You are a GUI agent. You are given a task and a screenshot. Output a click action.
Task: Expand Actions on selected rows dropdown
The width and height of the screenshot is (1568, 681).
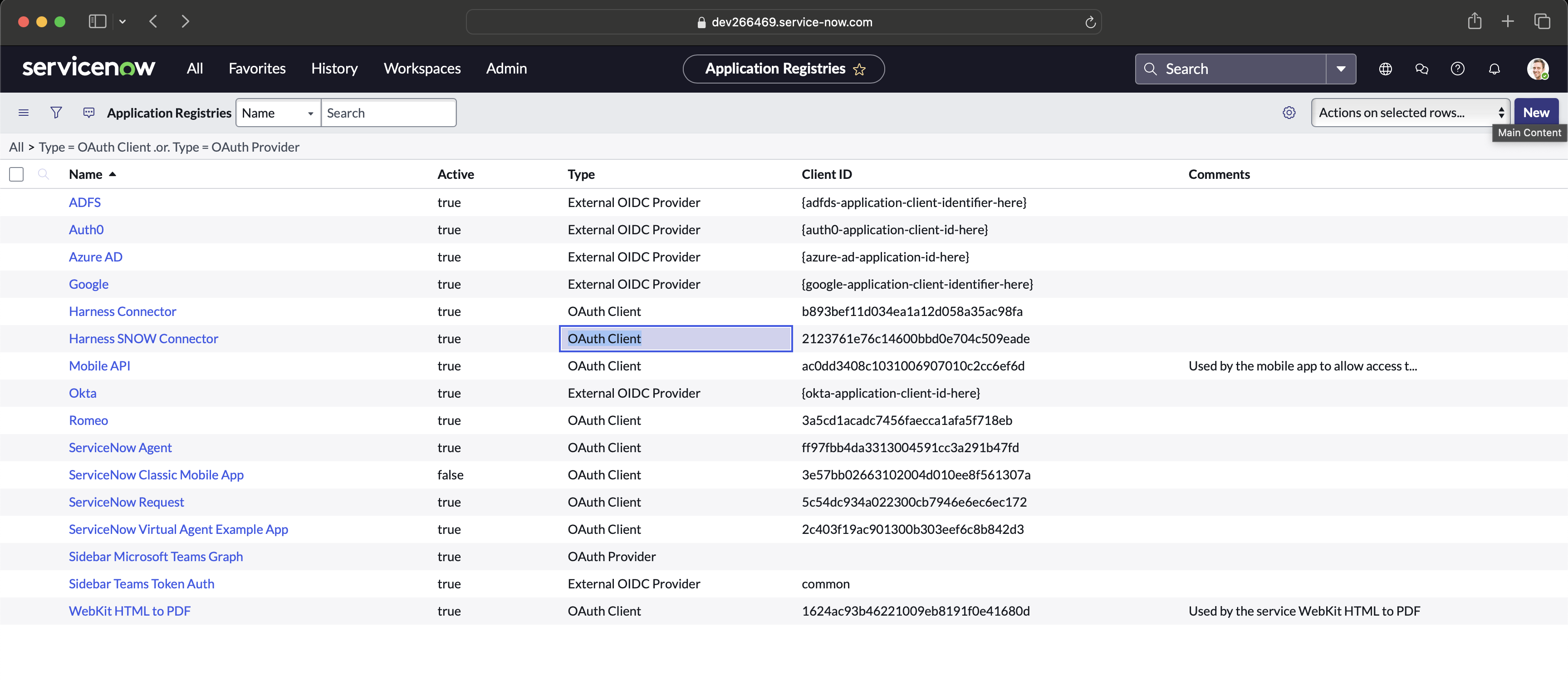(x=1410, y=113)
